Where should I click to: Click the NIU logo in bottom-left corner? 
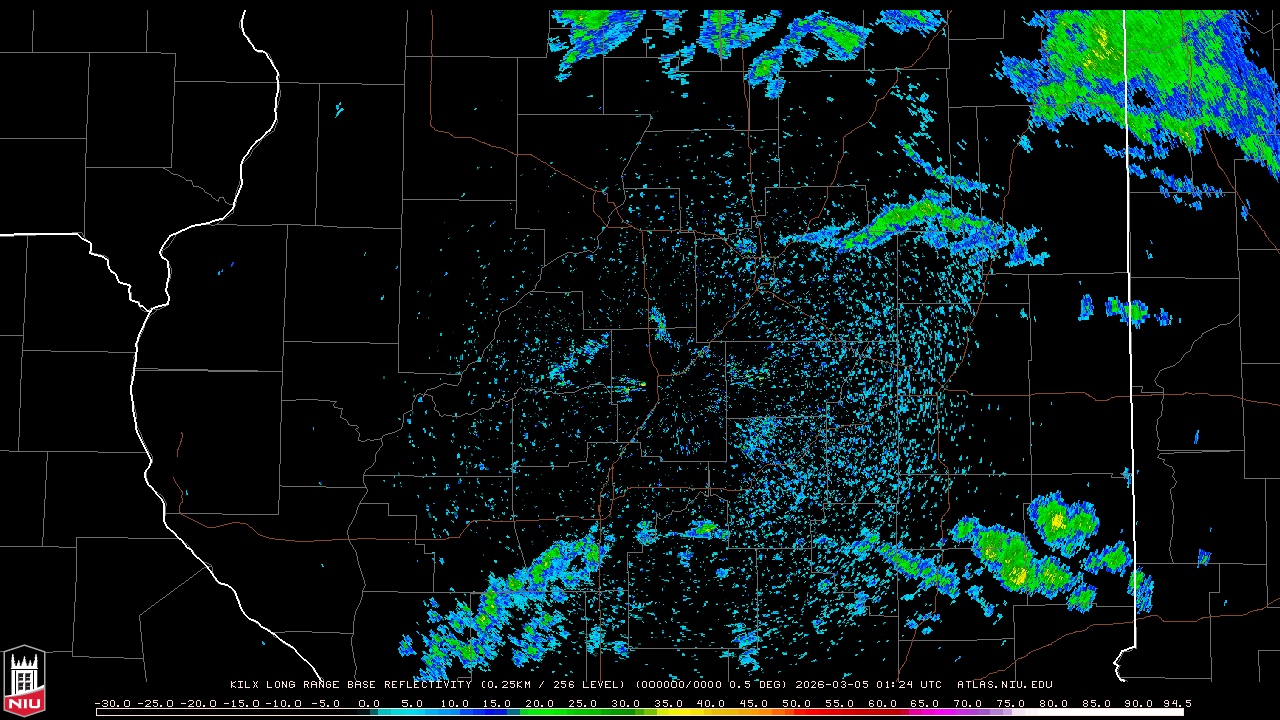click(24, 682)
